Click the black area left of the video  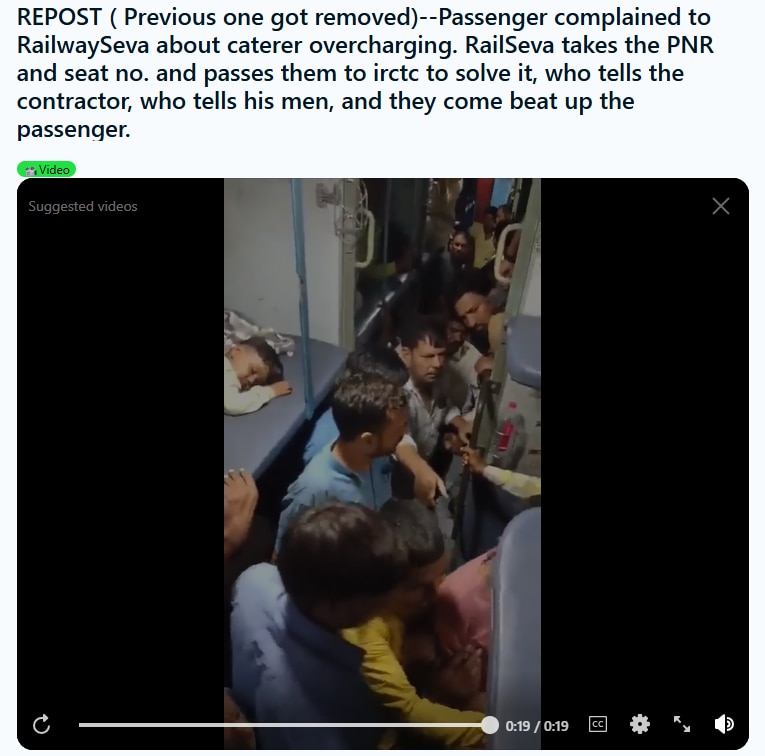[121, 463]
